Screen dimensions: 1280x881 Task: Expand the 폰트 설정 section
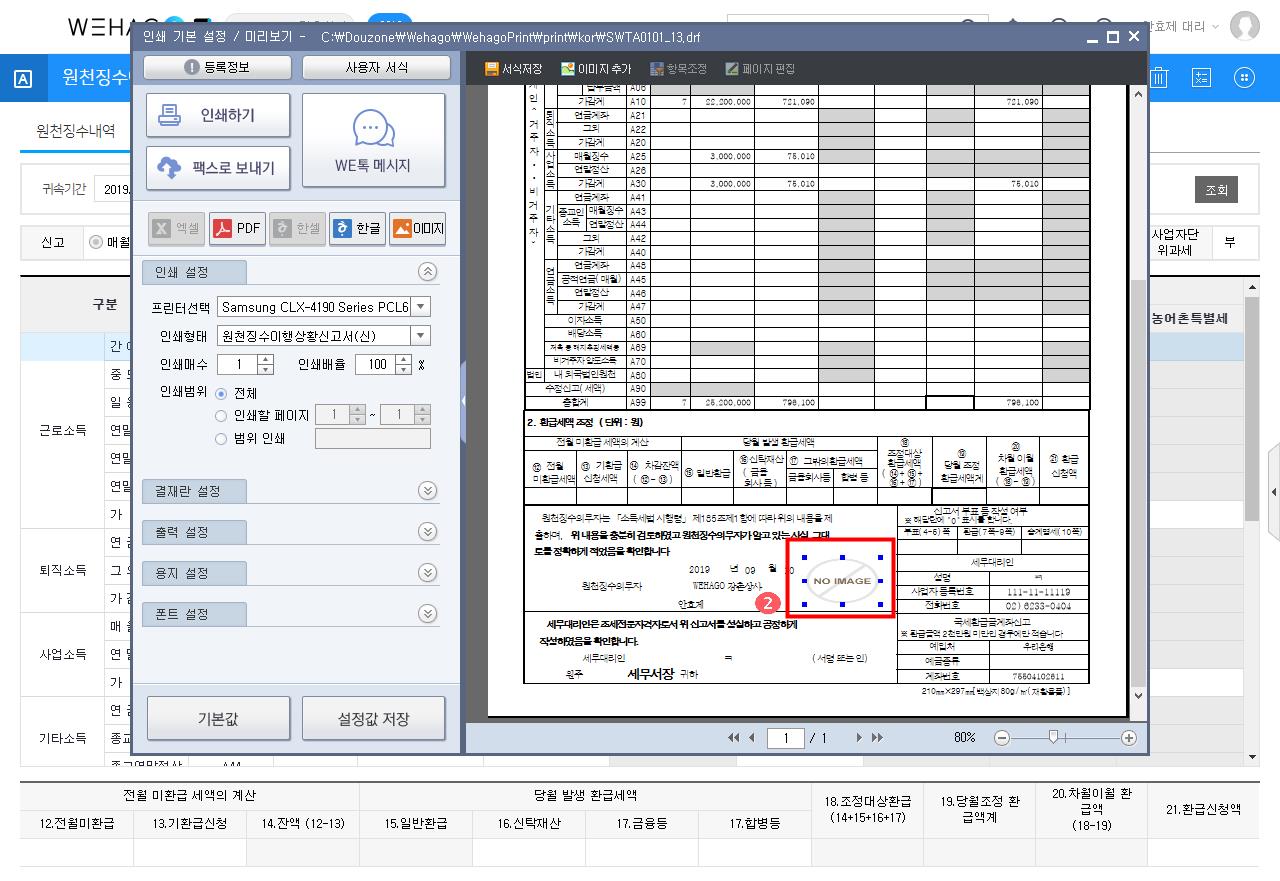click(427, 614)
